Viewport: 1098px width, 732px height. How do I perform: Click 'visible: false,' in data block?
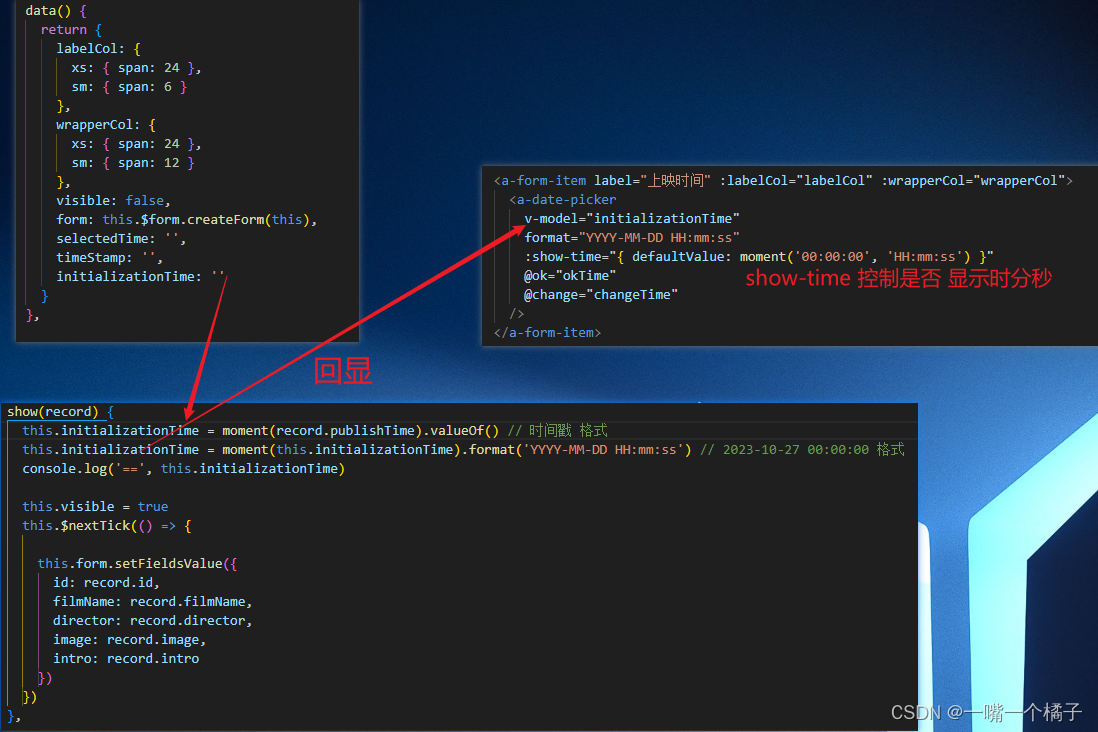[x=113, y=201]
